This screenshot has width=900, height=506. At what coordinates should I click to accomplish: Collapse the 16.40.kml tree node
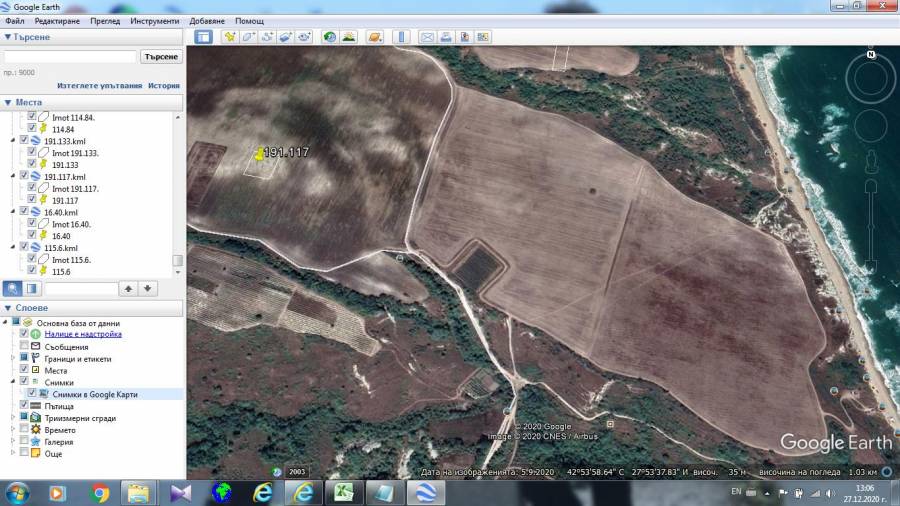click(12, 212)
